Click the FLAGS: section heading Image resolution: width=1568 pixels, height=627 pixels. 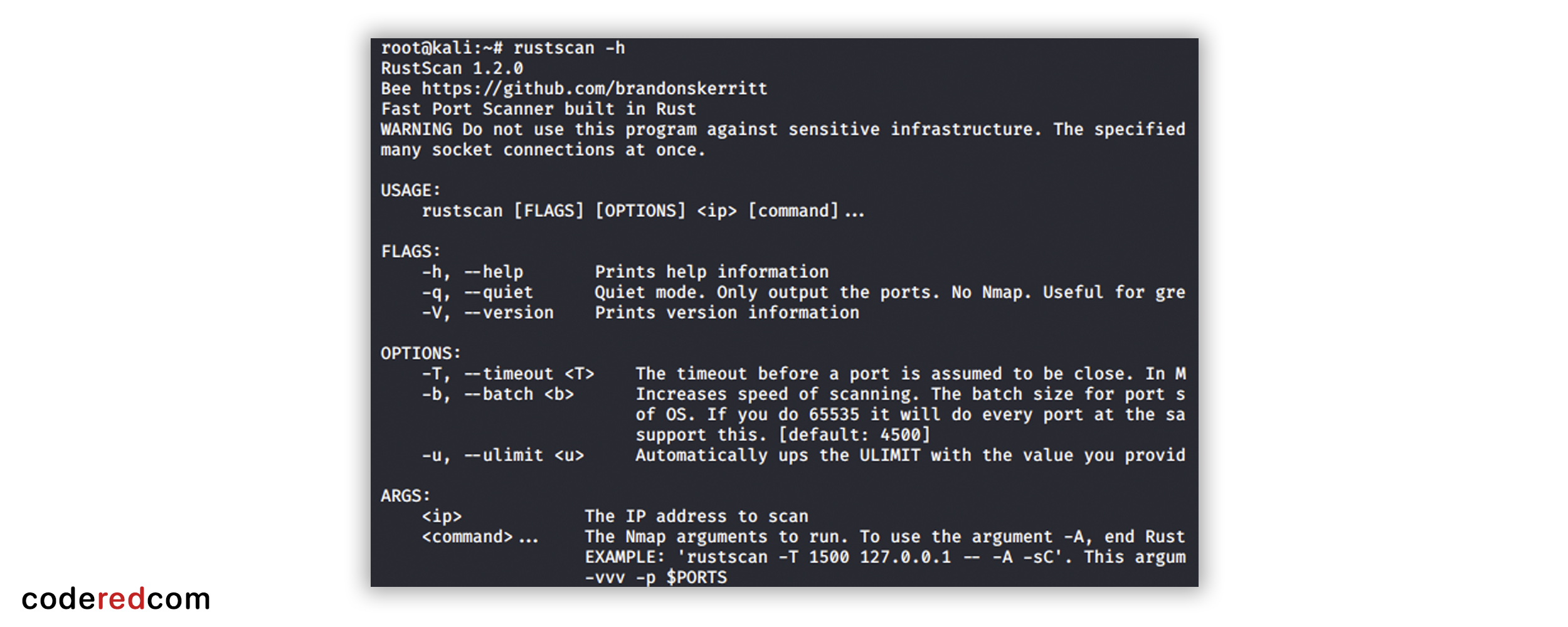410,252
